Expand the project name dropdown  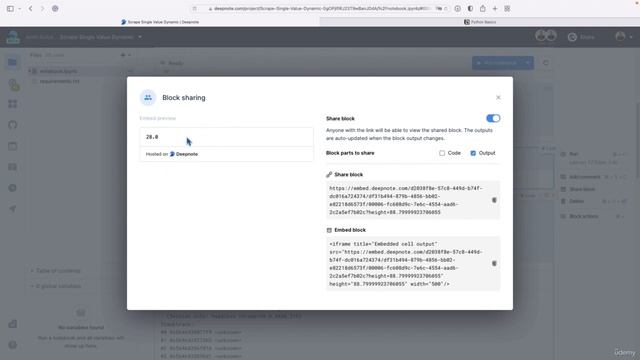[140, 37]
